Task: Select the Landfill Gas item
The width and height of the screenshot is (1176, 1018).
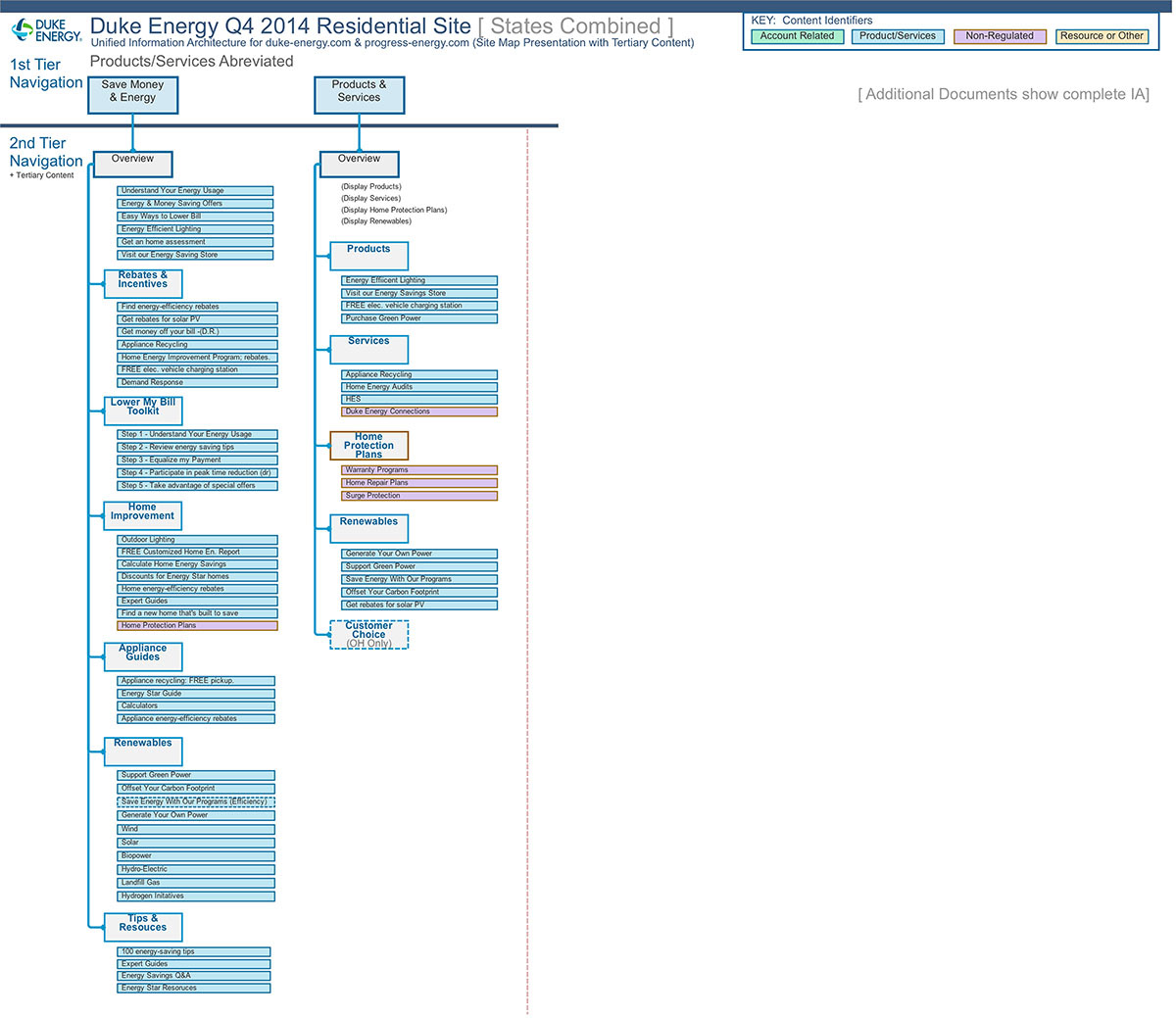Action: [x=196, y=883]
